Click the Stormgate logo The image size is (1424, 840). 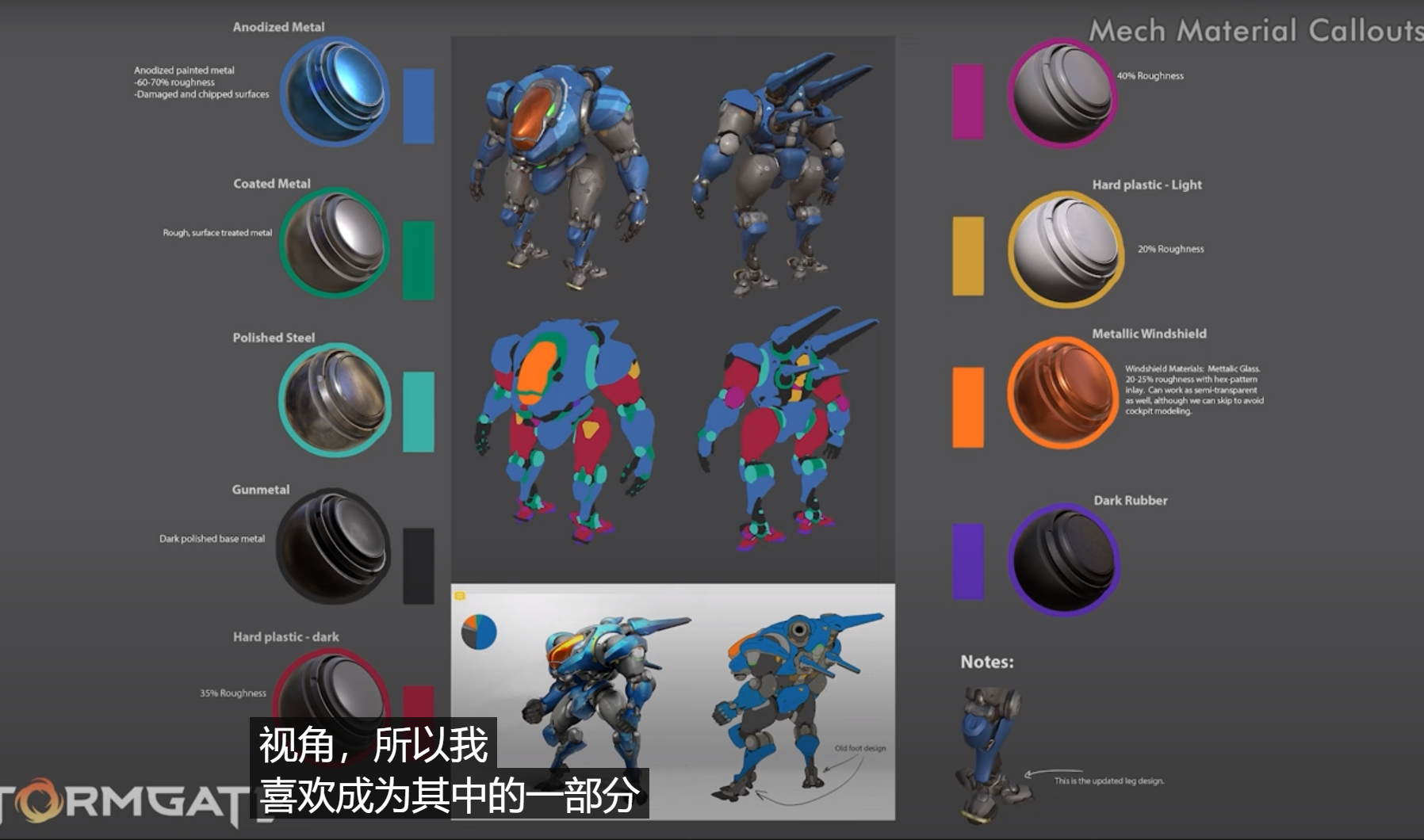(119, 802)
